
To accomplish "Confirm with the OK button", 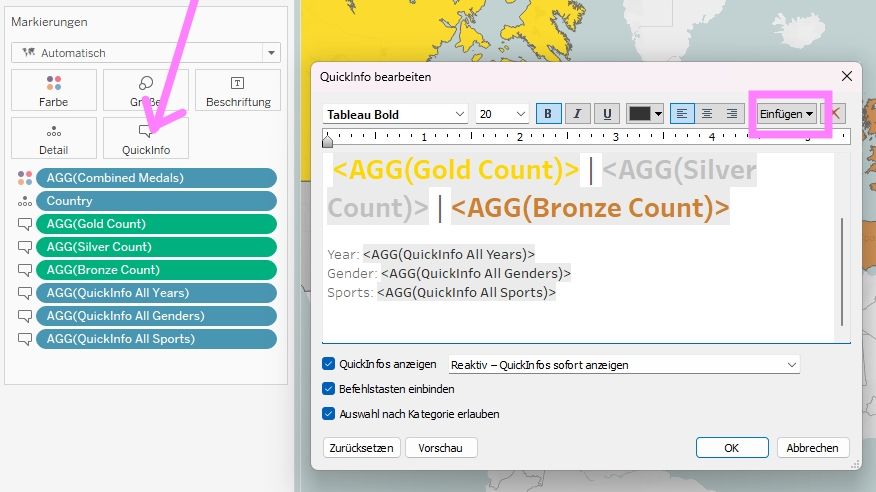I will pos(732,448).
